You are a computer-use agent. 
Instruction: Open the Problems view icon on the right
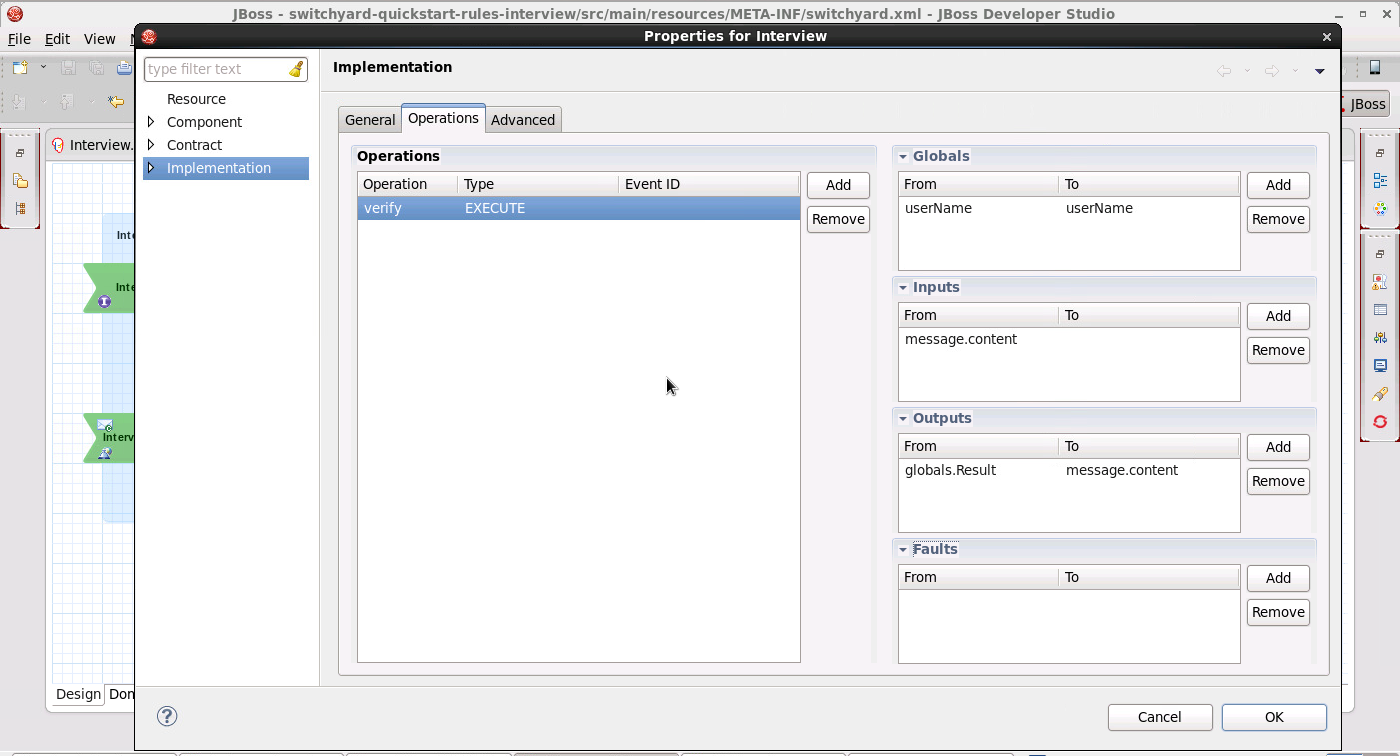tap(1380, 282)
